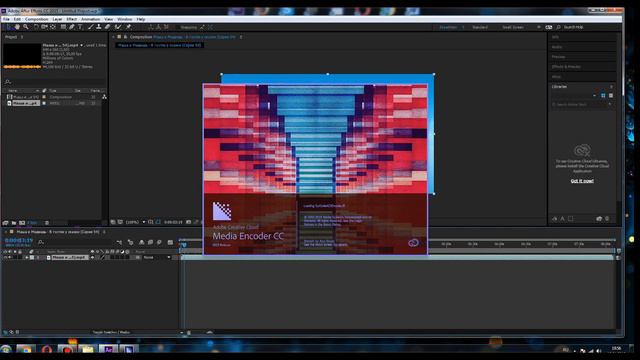Switch to the Small Screen workspace
Viewport: 640px width, 360px height.
tap(513, 27)
